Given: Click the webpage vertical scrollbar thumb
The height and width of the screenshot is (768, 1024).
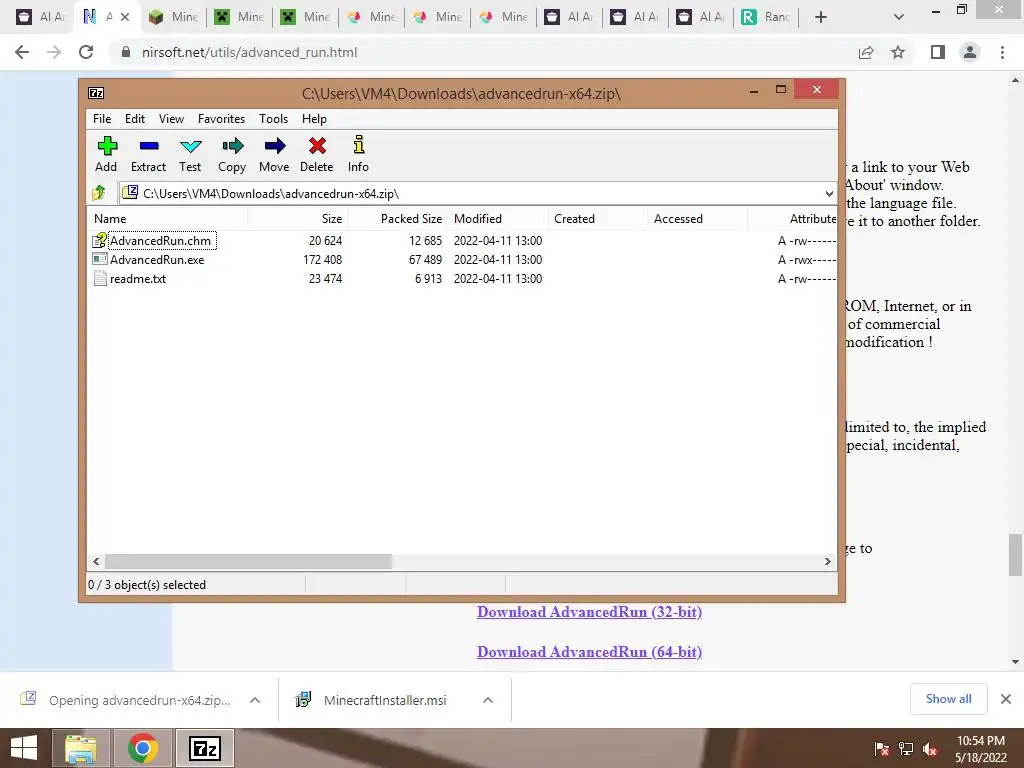Looking at the screenshot, I should pos(1015,555).
